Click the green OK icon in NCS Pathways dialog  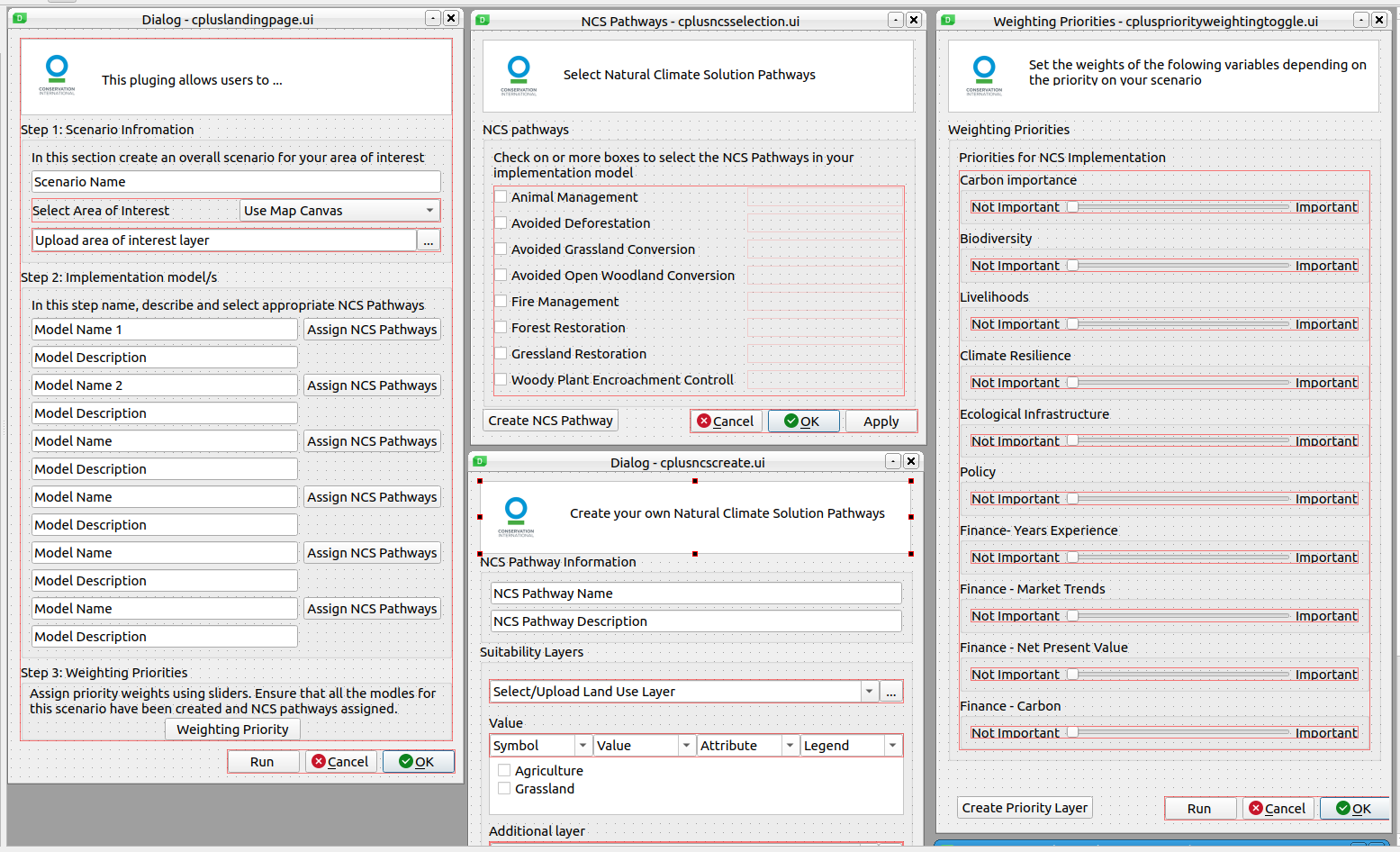point(791,421)
